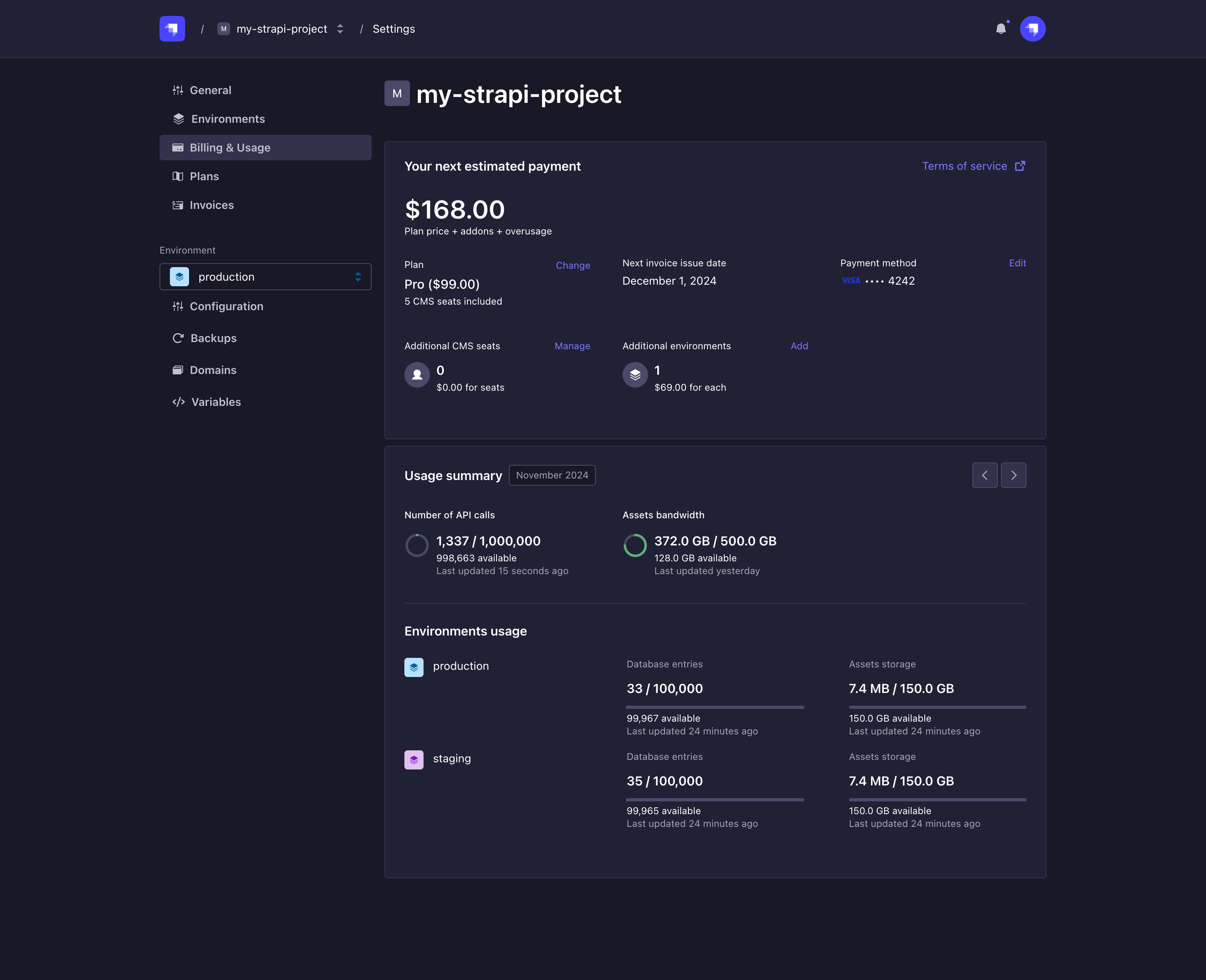Screen dimensions: 1206x980
Task: Click the Configuration sliders icon
Action: point(177,306)
